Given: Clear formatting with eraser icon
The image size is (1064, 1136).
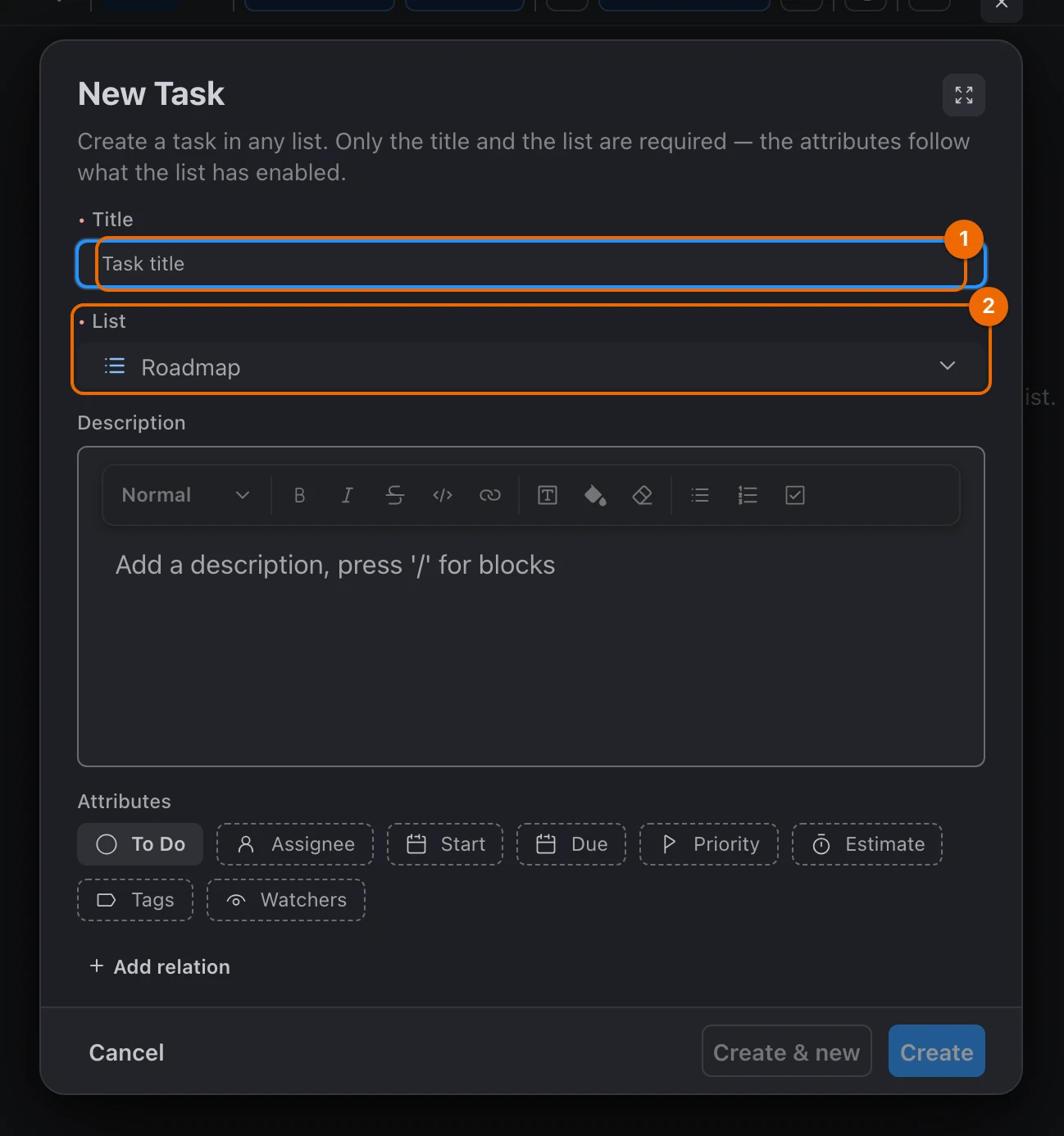Looking at the screenshot, I should pyautogui.click(x=643, y=495).
